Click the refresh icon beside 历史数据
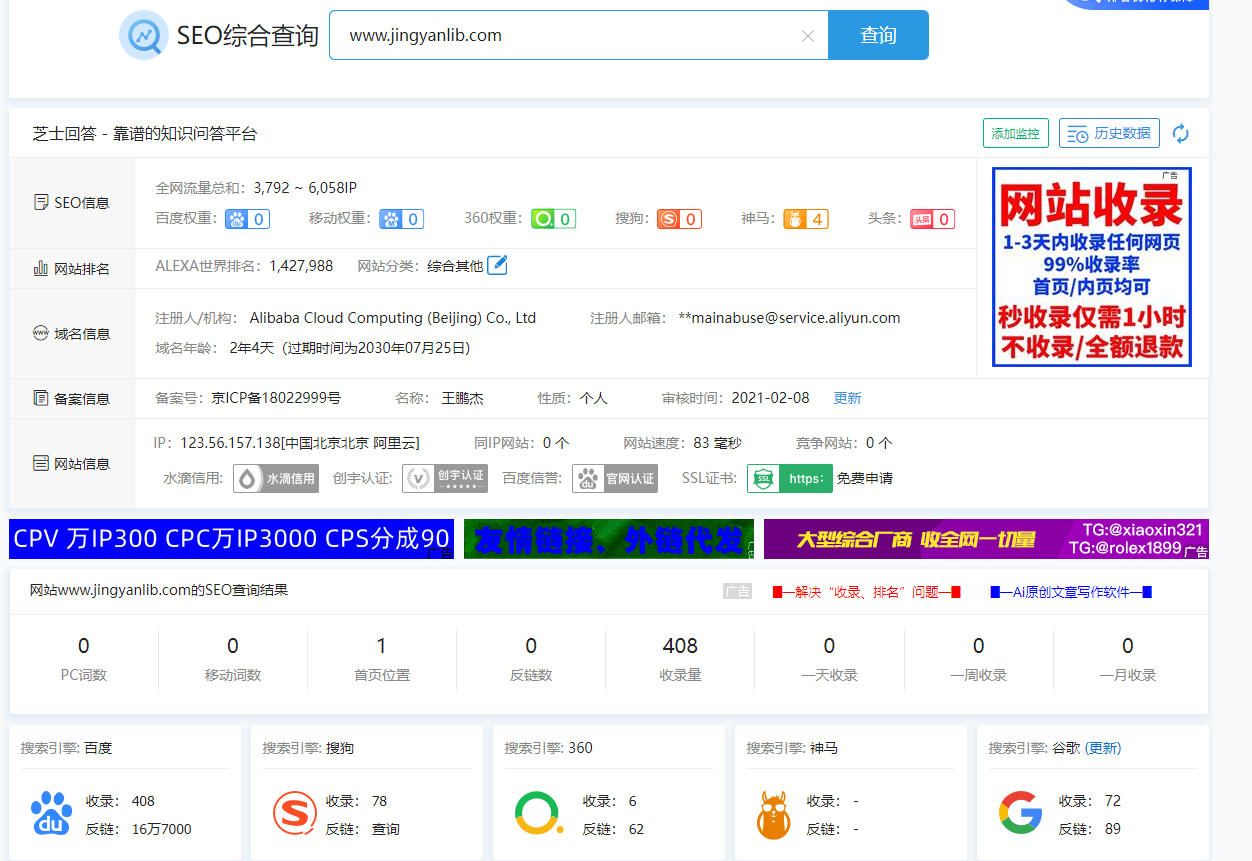The image size is (1252, 861). tap(1181, 134)
